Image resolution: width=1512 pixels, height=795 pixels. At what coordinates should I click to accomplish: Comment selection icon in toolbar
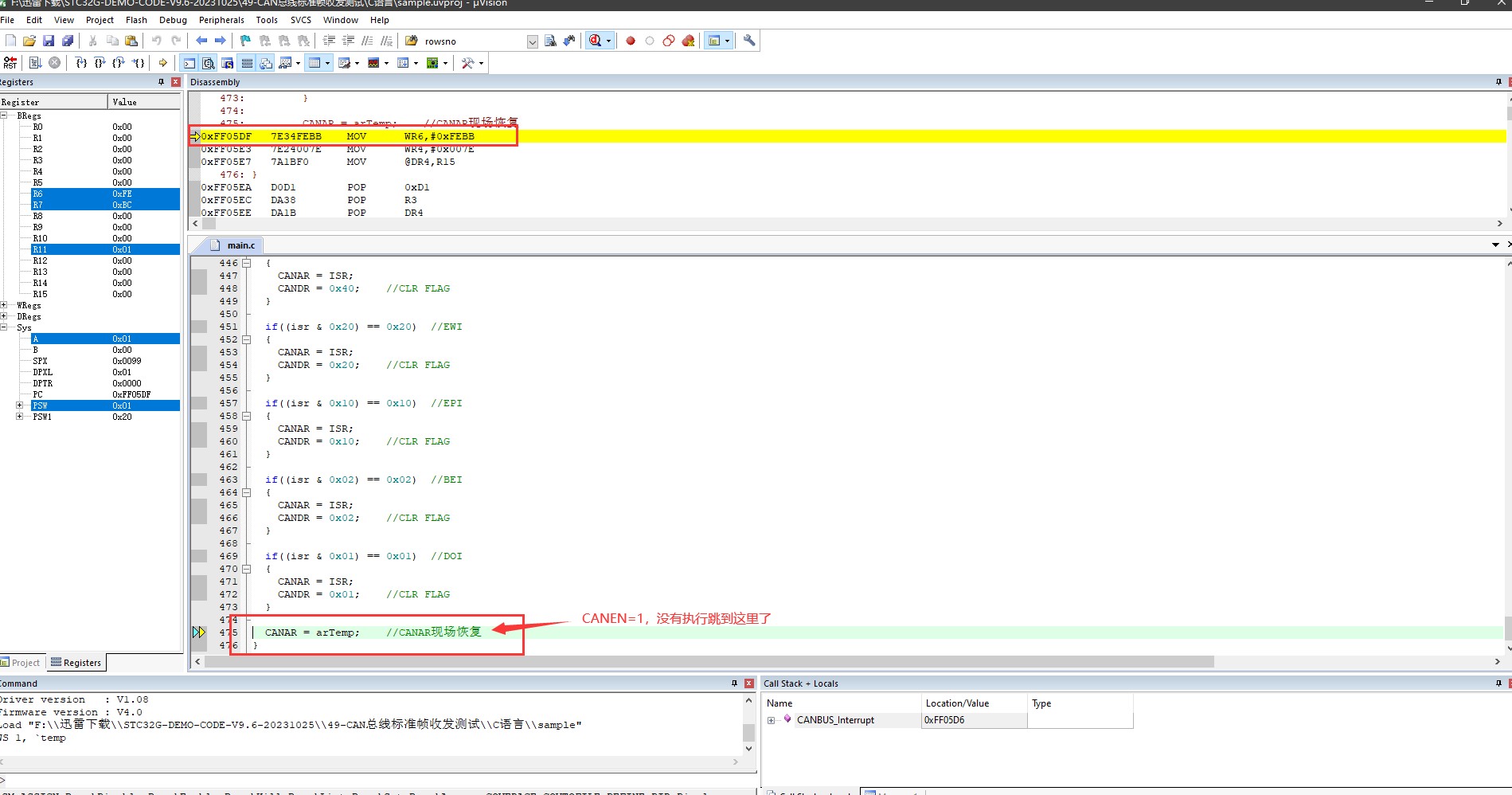coord(367,41)
